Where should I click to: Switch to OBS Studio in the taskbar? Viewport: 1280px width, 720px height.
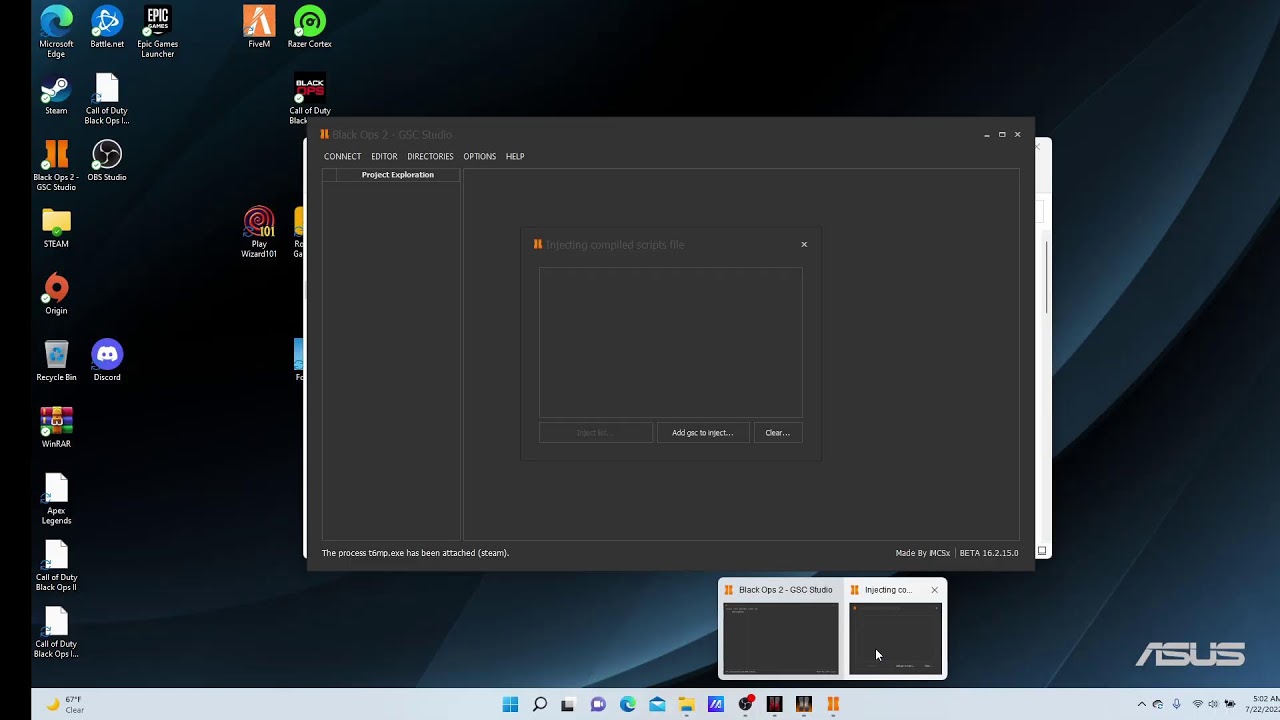pos(745,704)
